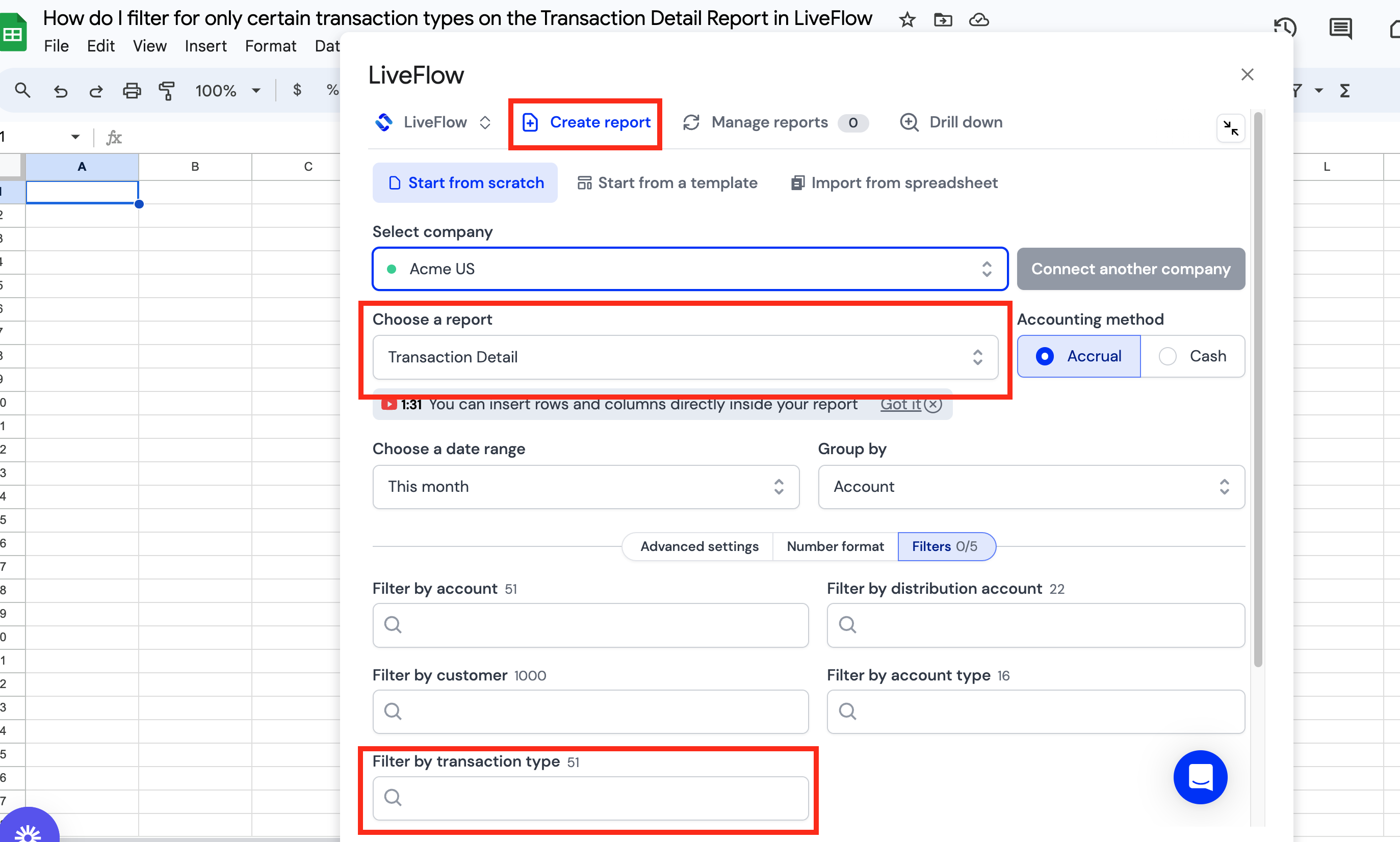Click the Filter by customer search field
1400x842 pixels.
coord(590,712)
